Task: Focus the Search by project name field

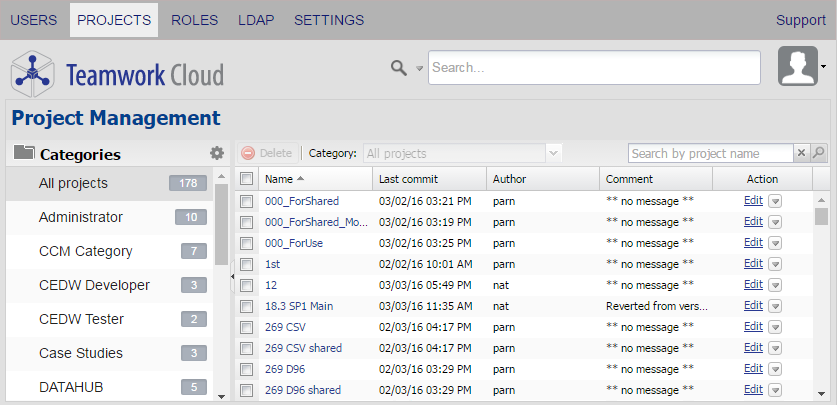Action: (710, 153)
